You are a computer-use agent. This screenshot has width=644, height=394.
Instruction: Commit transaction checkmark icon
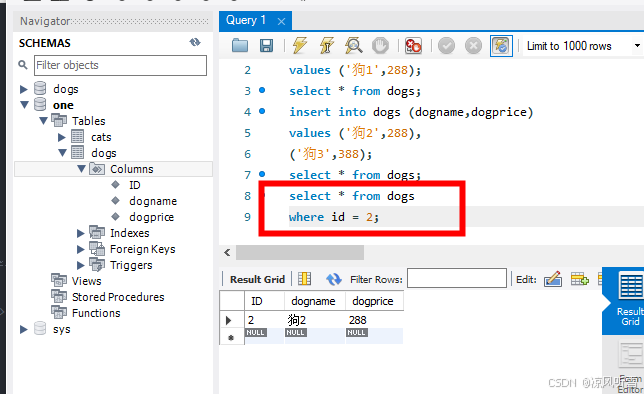click(x=446, y=45)
